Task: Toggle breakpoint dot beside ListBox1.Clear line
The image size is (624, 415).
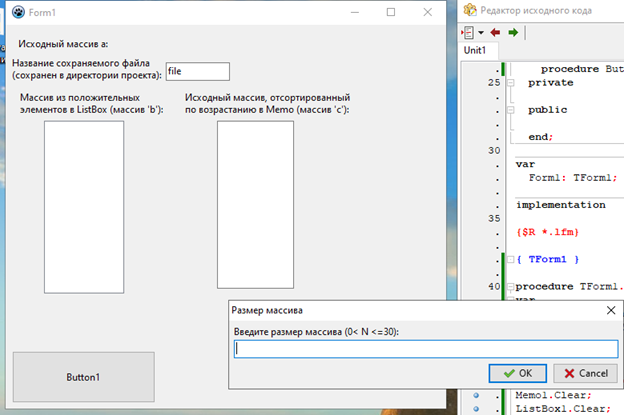Action: (x=476, y=409)
